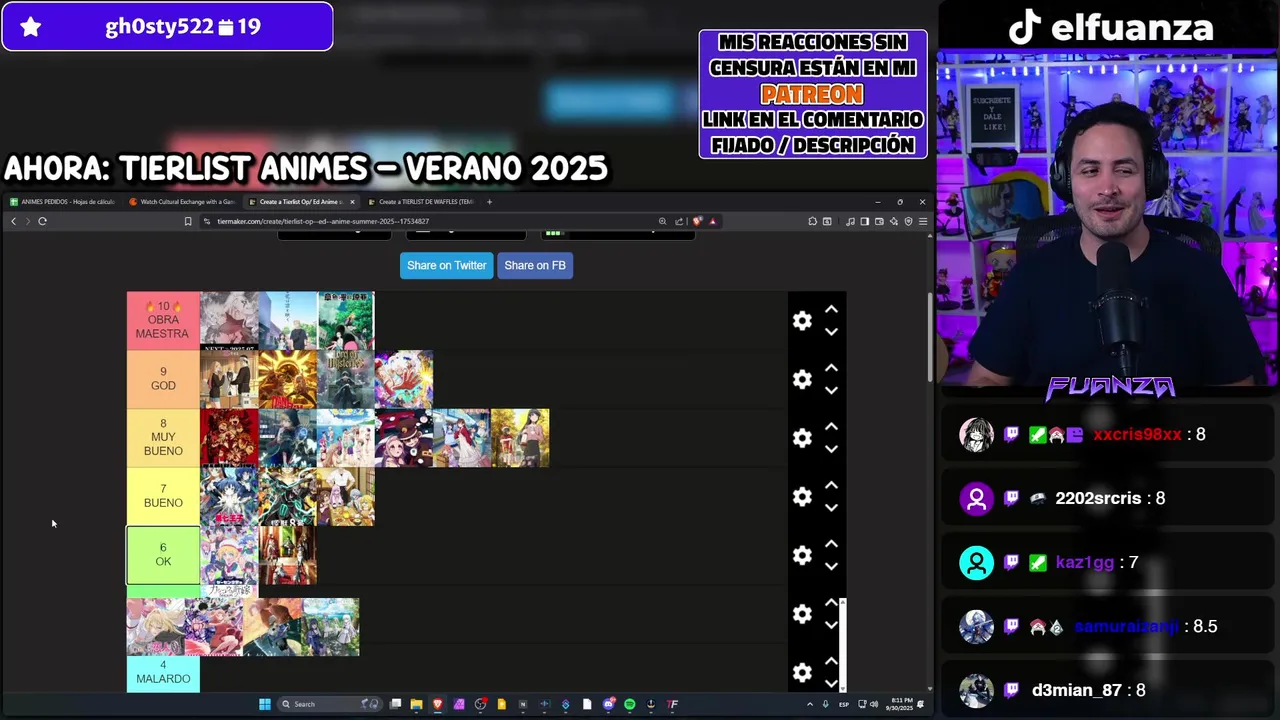Bookmark this page icon
Image resolution: width=1280 pixels, height=720 pixels.
click(188, 221)
